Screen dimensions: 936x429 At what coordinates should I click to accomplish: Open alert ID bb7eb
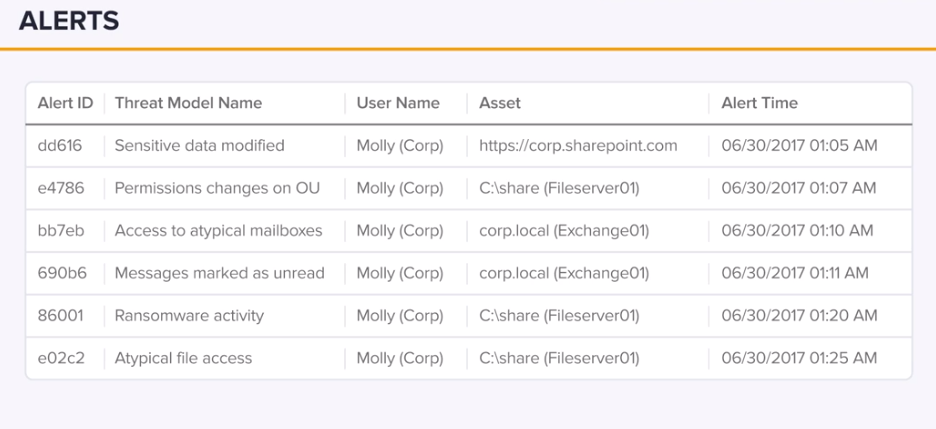[x=61, y=231]
